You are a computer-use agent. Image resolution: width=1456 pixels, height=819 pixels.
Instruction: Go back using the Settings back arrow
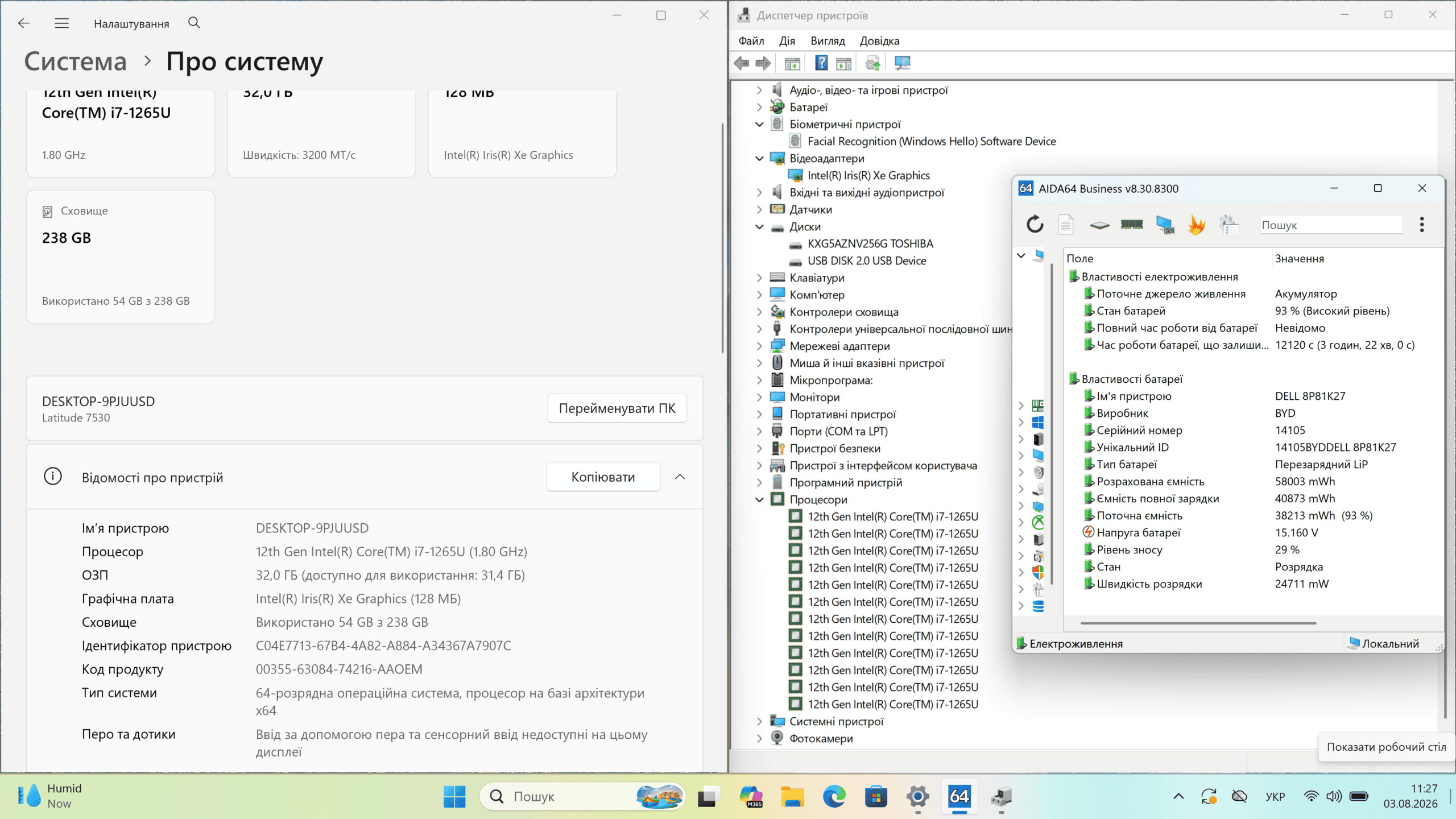point(23,23)
